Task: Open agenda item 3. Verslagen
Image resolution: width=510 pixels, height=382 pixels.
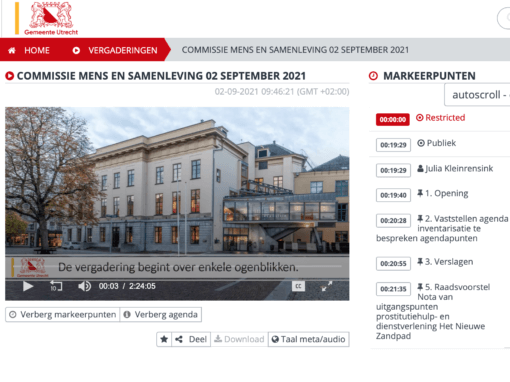Action: (x=449, y=262)
